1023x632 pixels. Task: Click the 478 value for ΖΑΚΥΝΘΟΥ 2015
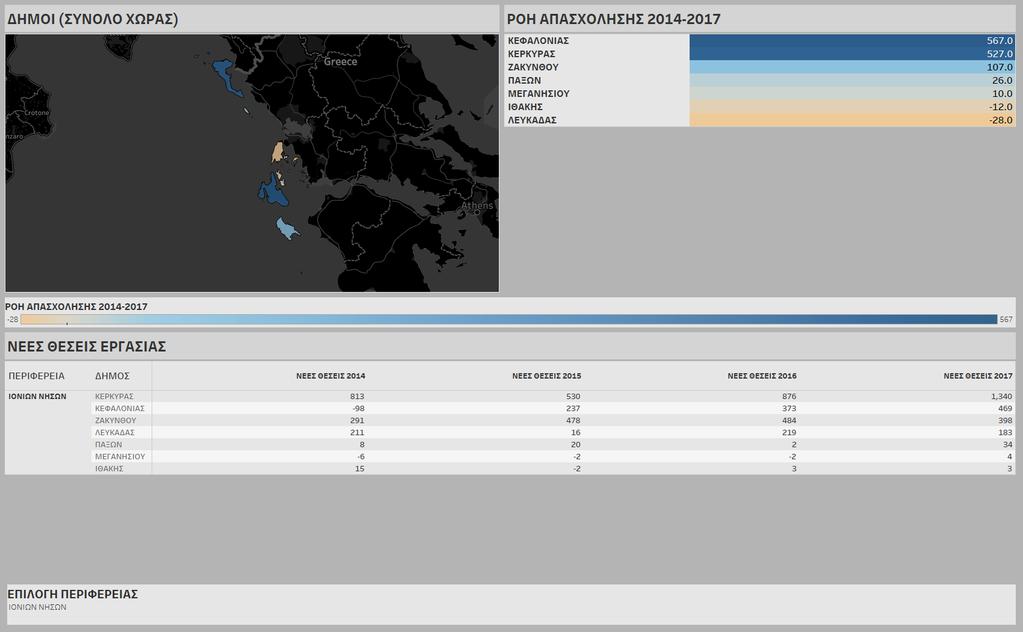tap(573, 420)
